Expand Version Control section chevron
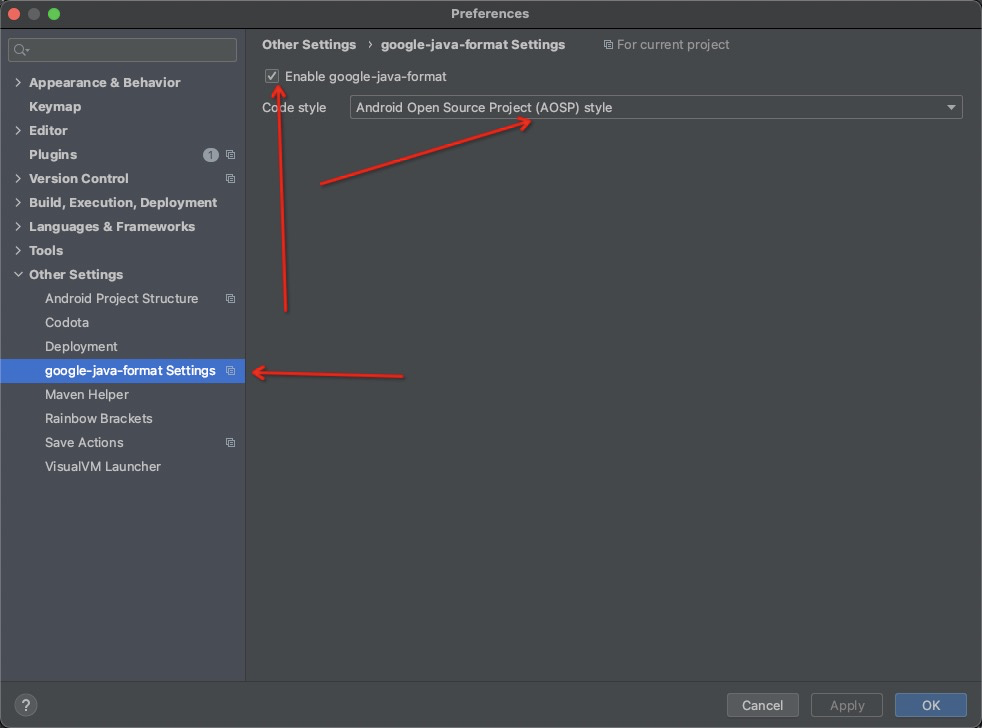This screenshot has width=982, height=728. tap(18, 179)
